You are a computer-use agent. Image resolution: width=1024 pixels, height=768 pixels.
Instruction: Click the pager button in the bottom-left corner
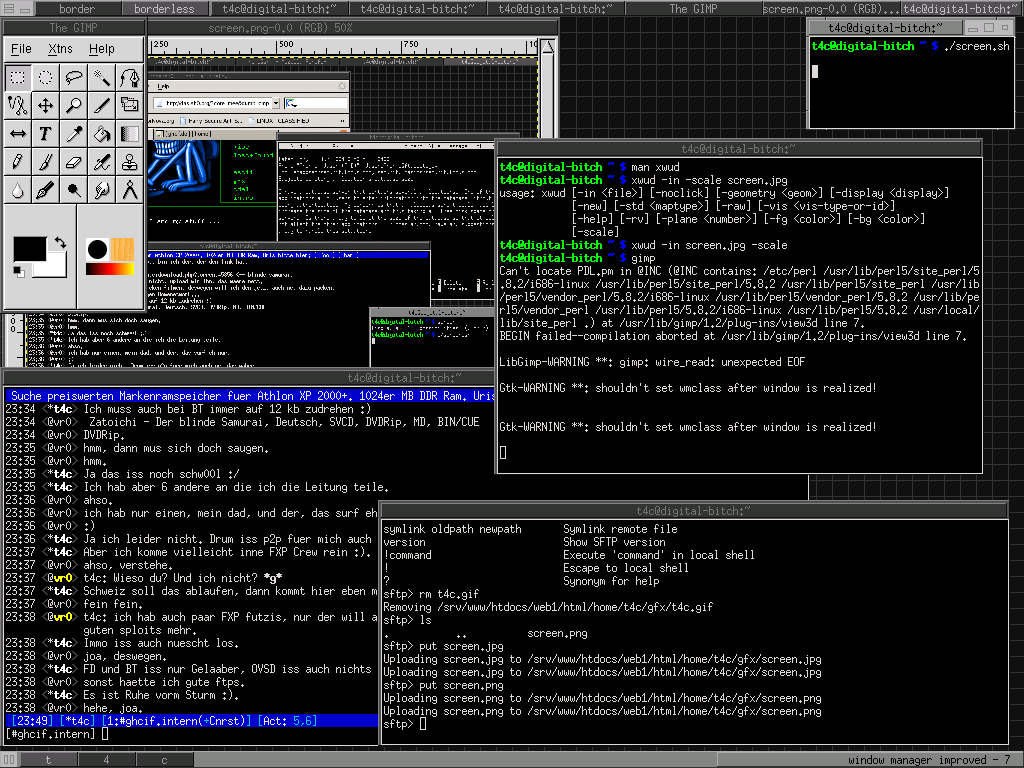9,760
